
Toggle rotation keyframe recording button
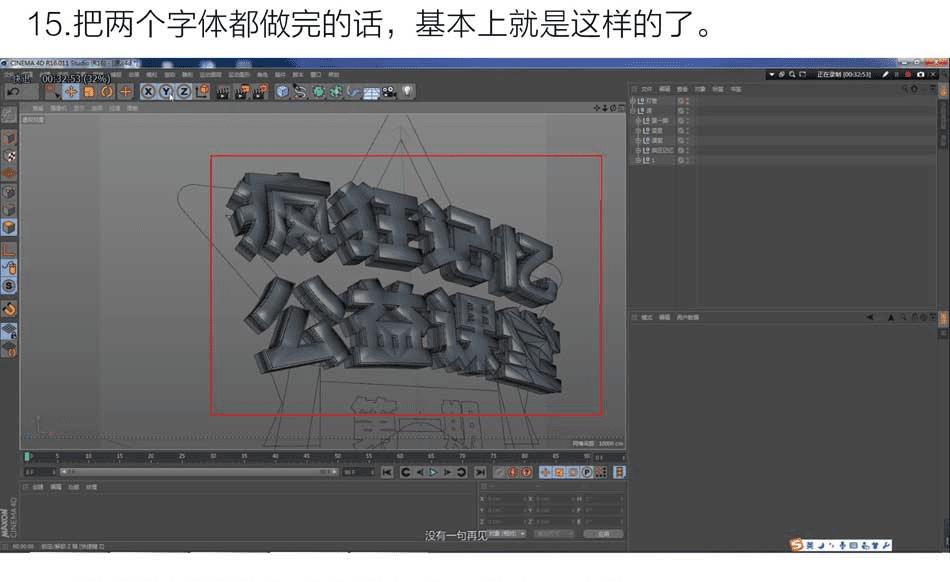[x=573, y=472]
